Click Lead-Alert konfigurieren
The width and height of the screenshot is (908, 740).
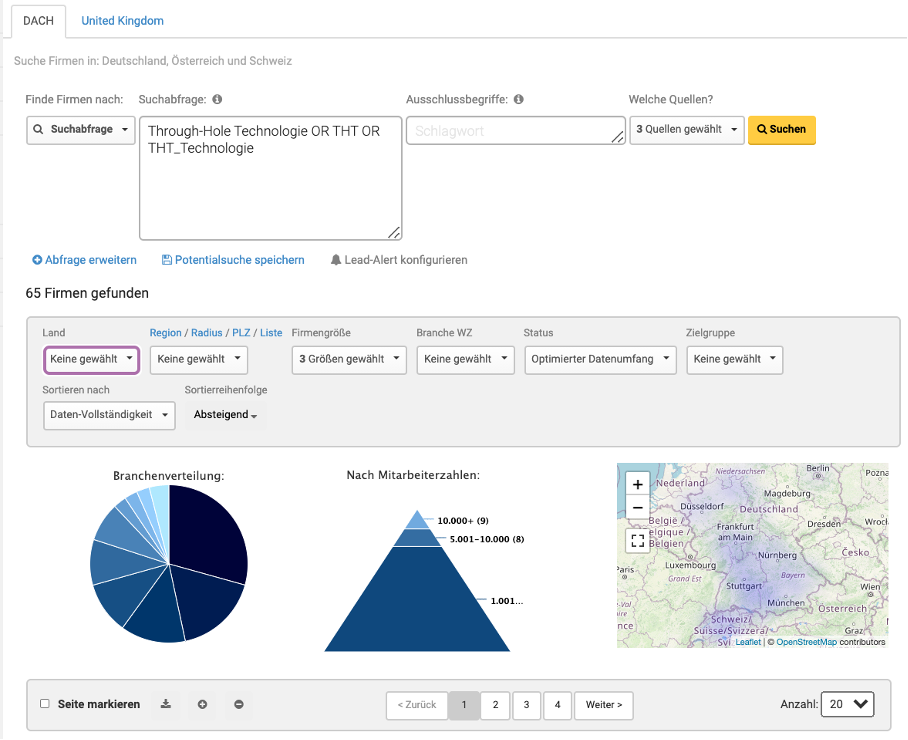coord(406,260)
